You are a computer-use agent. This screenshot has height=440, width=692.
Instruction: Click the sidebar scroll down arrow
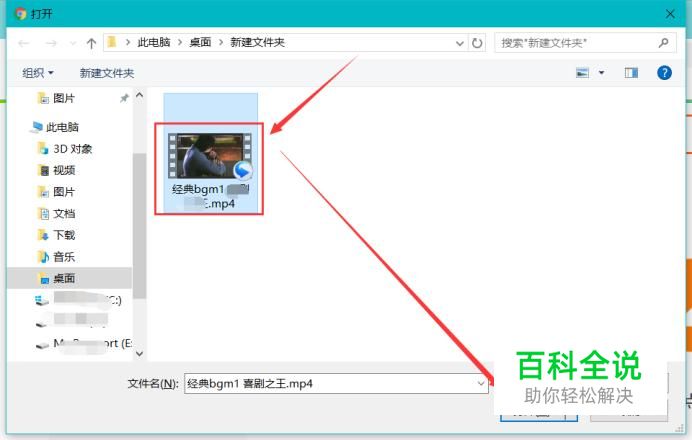(x=139, y=354)
